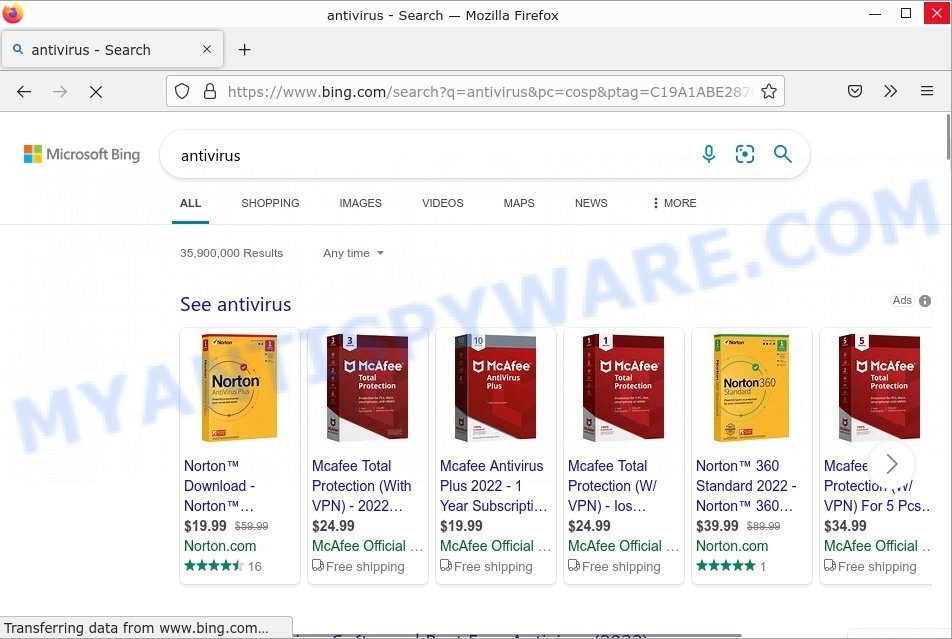Click McAfee AntiVirus Plus box image
Image resolution: width=952 pixels, height=639 pixels.
coord(495,387)
